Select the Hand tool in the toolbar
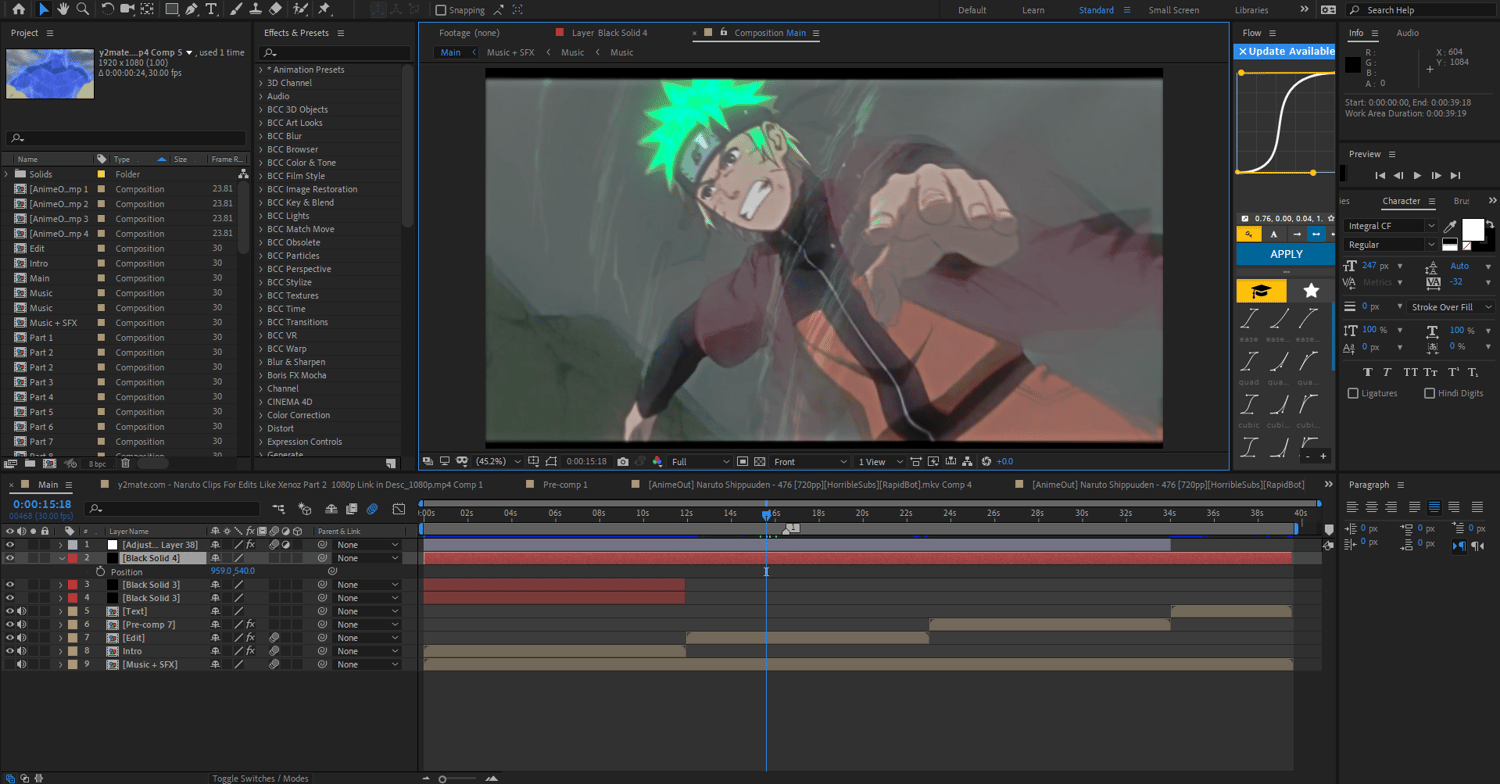This screenshot has height=784, width=1500. [x=64, y=9]
